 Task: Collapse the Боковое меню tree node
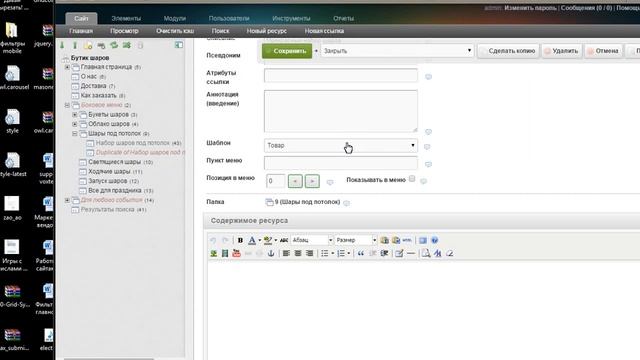click(67, 105)
